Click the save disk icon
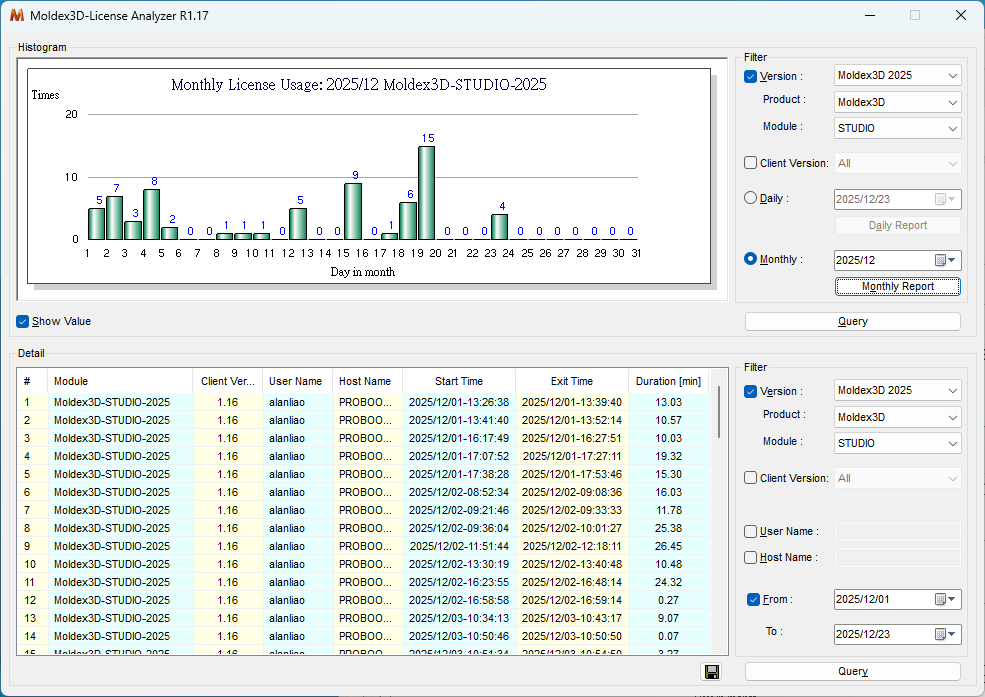The height and width of the screenshot is (697, 985). 711,672
